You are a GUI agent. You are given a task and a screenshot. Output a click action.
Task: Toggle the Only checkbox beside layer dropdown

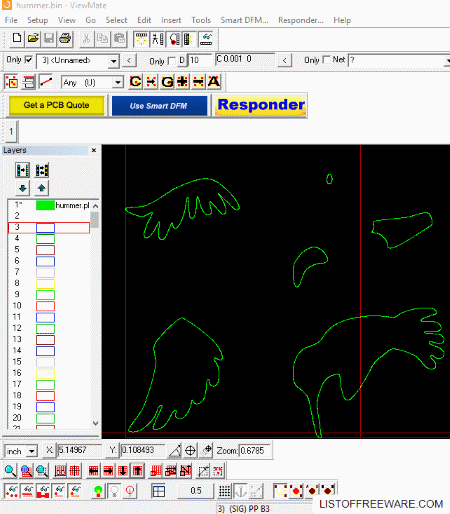coord(29,60)
